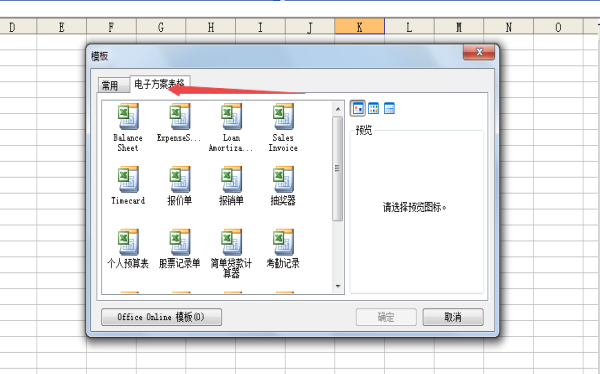Select column F header in spreadsheet

[x=111, y=27]
